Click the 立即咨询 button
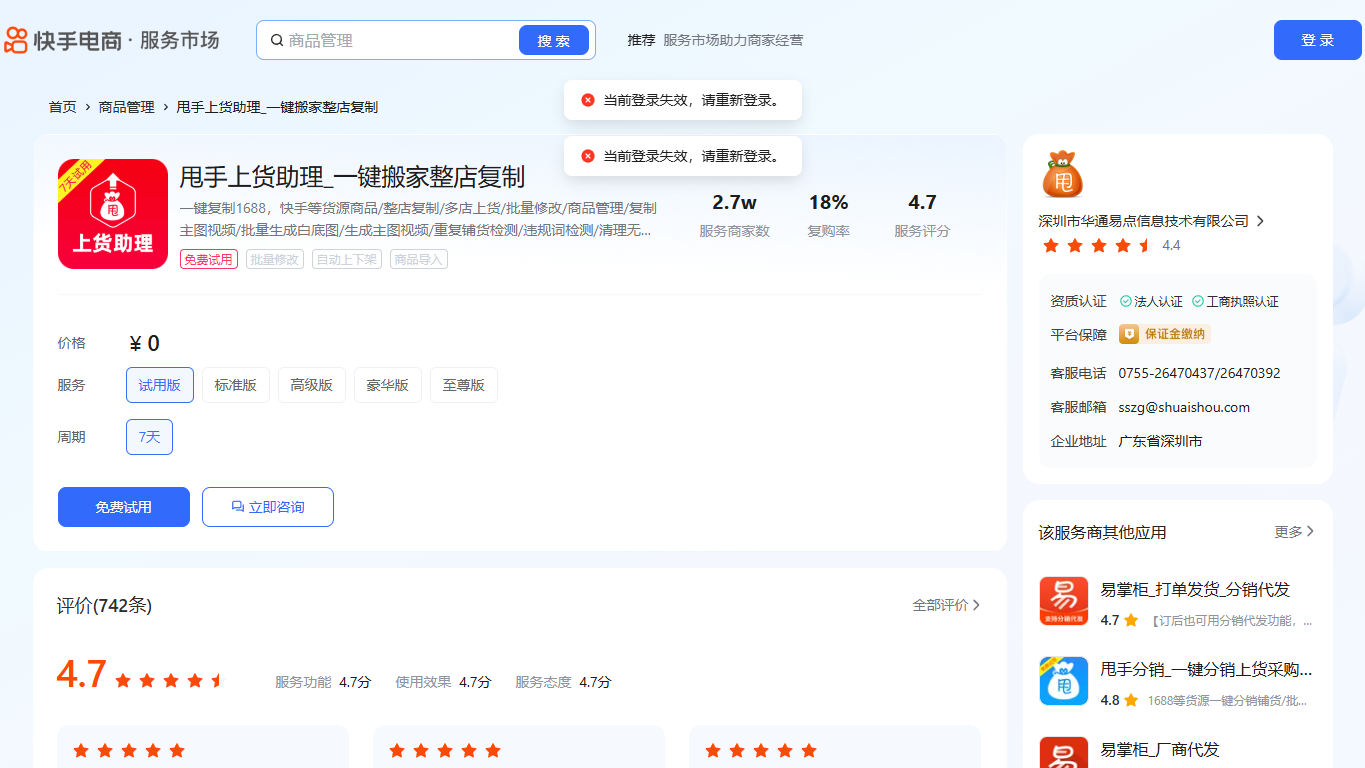Viewport: 1365px width, 768px height. 268,507
